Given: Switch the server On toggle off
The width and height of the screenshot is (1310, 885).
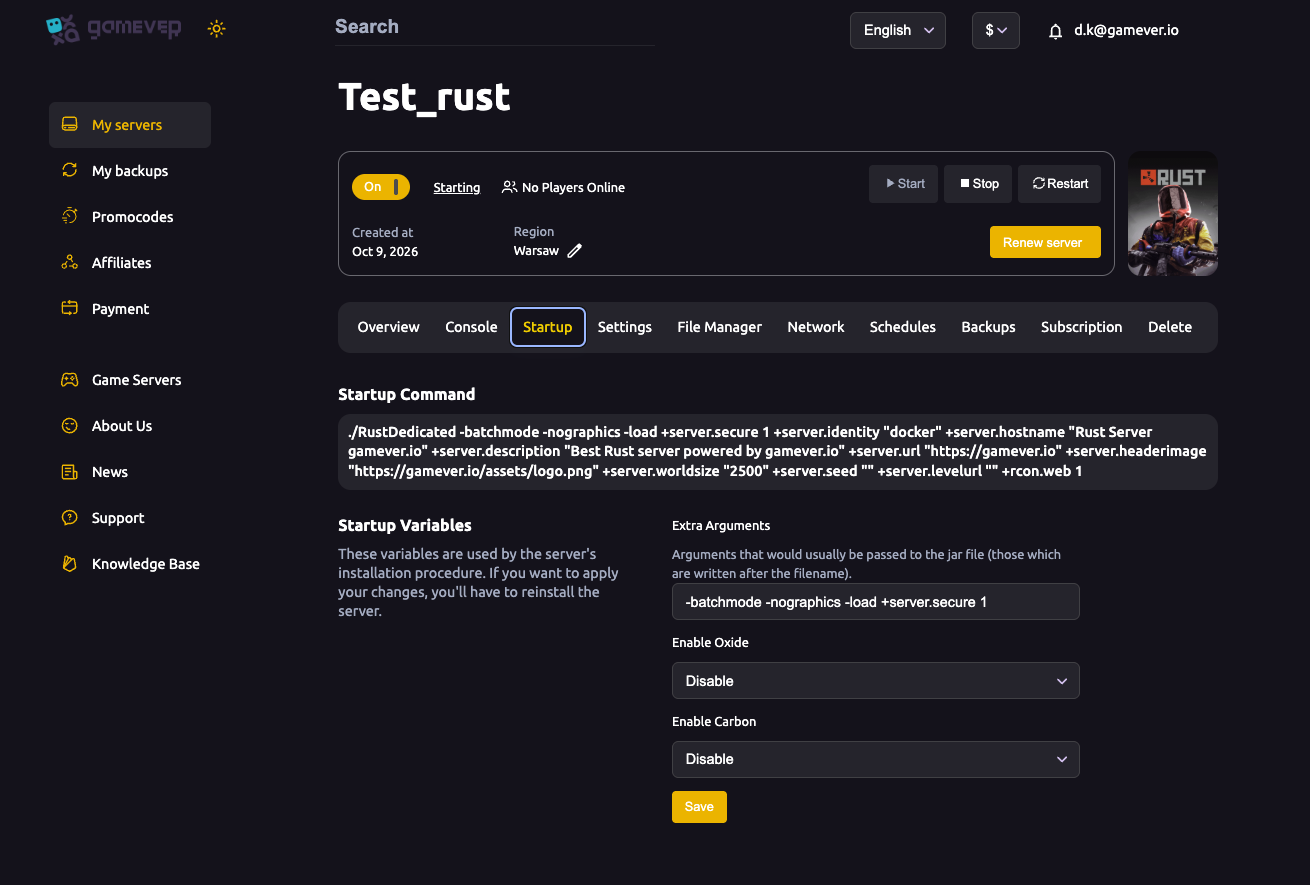Looking at the screenshot, I should pos(381,187).
